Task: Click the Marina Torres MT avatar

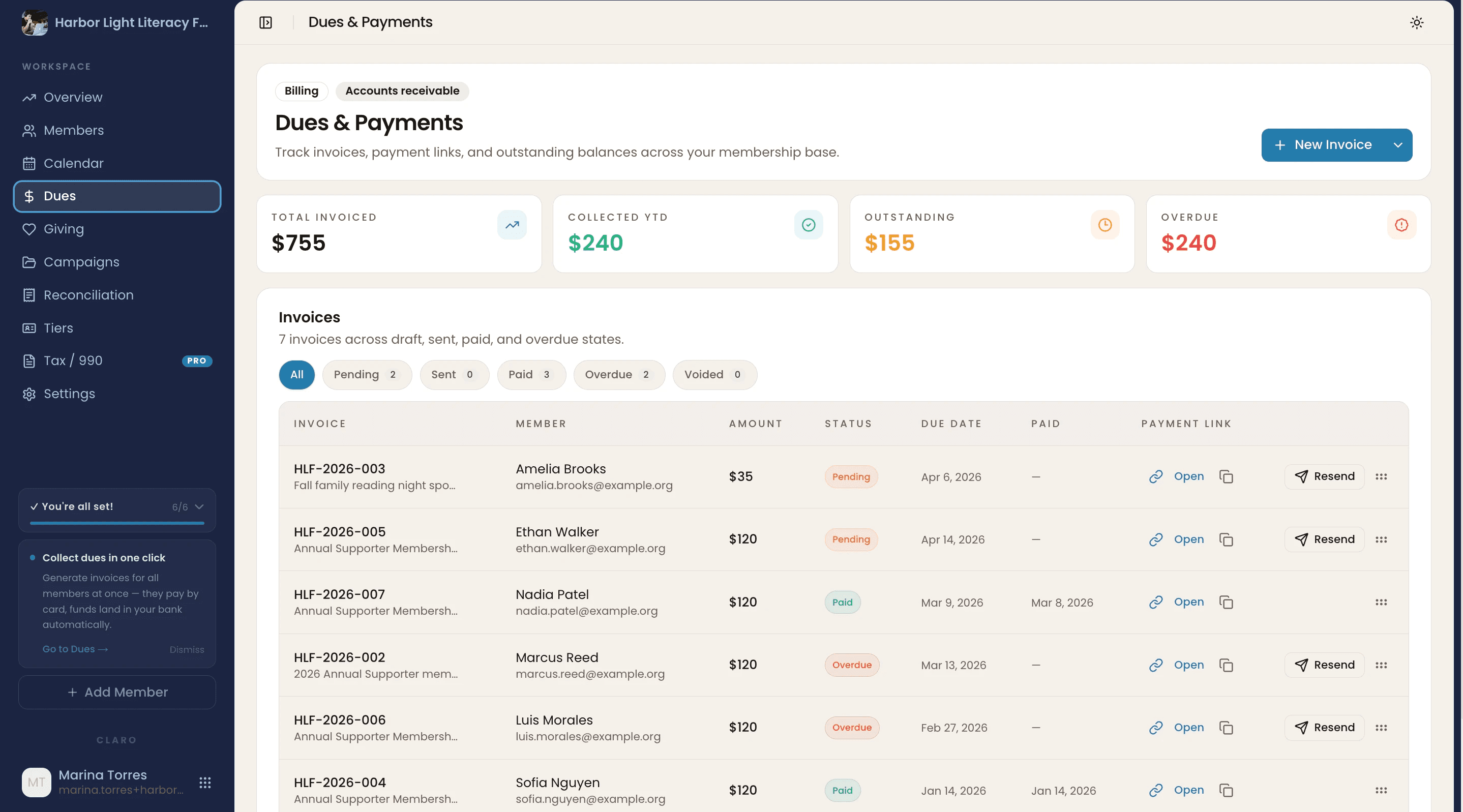Action: [x=36, y=783]
